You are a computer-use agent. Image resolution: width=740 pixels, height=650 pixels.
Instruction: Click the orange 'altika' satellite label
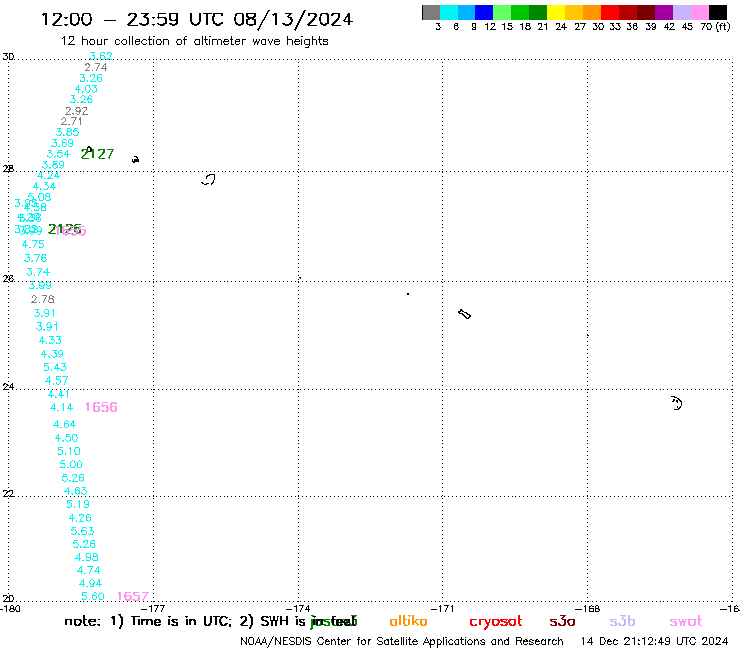pyautogui.click(x=408, y=621)
